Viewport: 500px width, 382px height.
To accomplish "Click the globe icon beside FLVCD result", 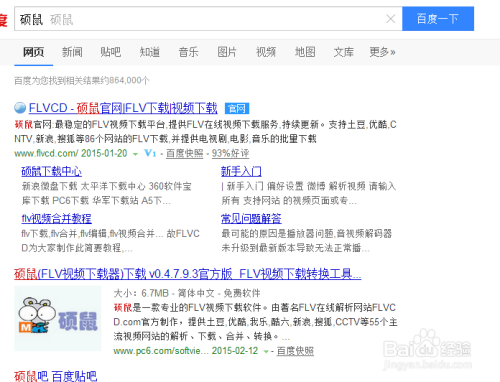I will pyautogui.click(x=20, y=108).
